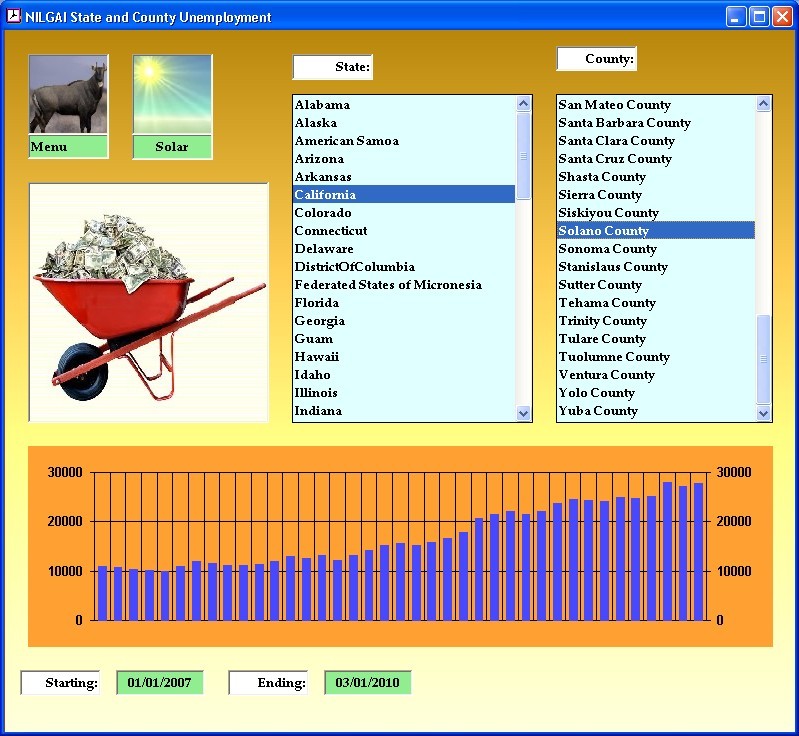Pick Yolo County from the list
The height and width of the screenshot is (736, 799).
click(597, 393)
